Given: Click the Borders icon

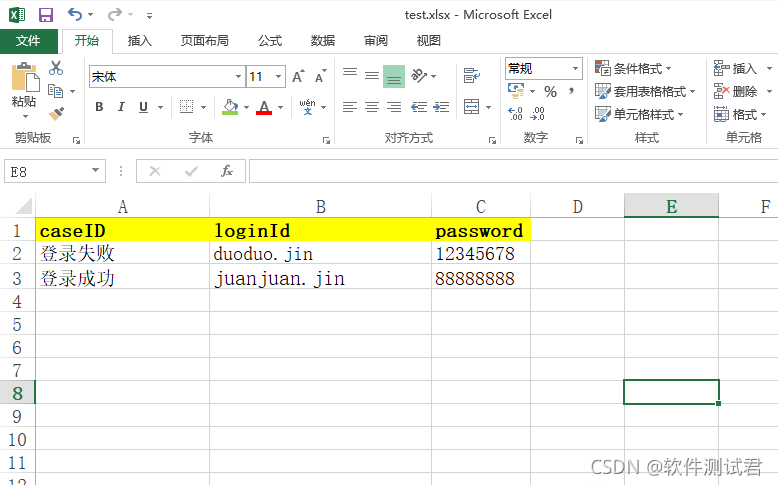Looking at the screenshot, I should coord(187,107).
